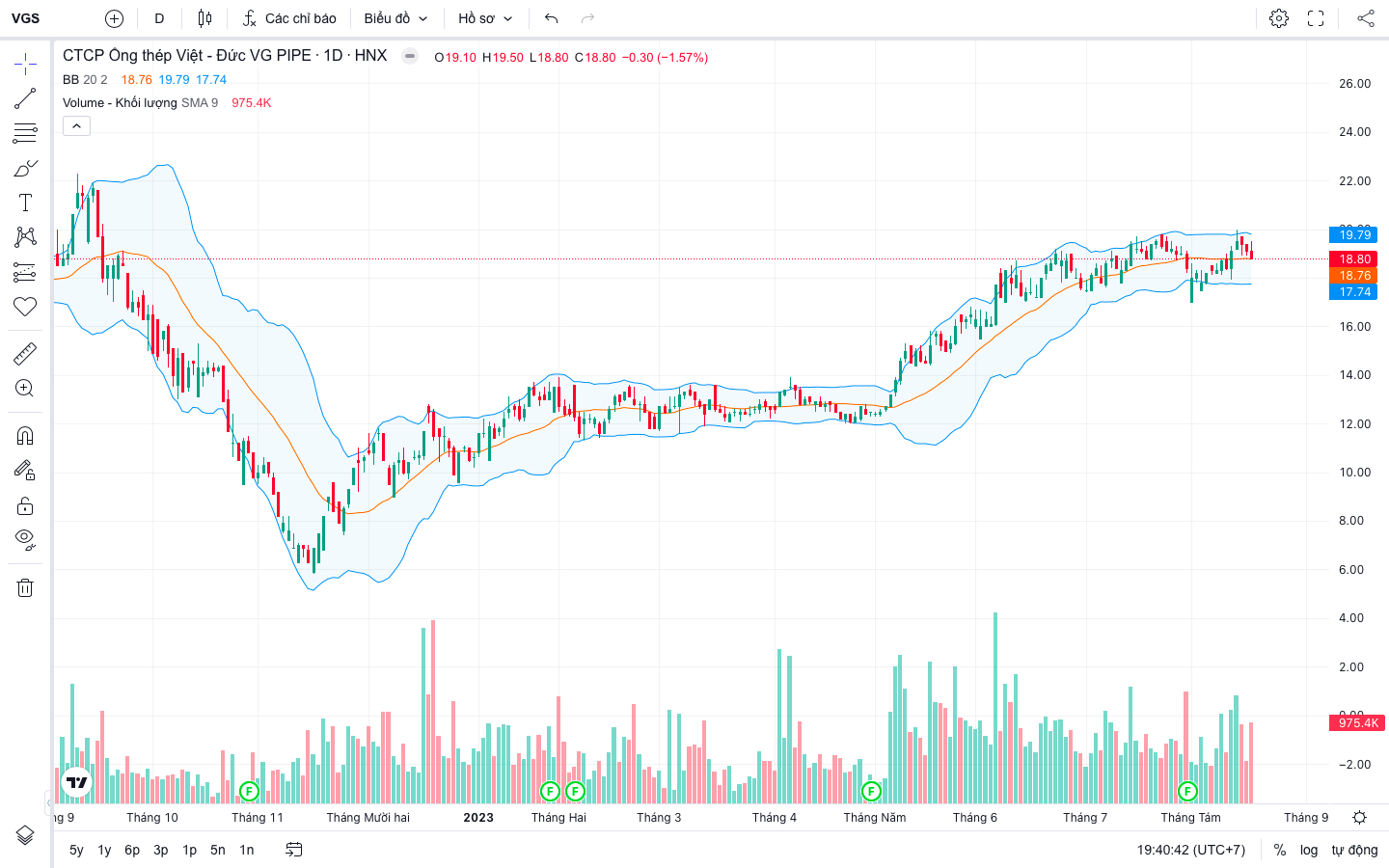Open the object tree layers panel
Screen dimensions: 1389x868
[x=25, y=835]
